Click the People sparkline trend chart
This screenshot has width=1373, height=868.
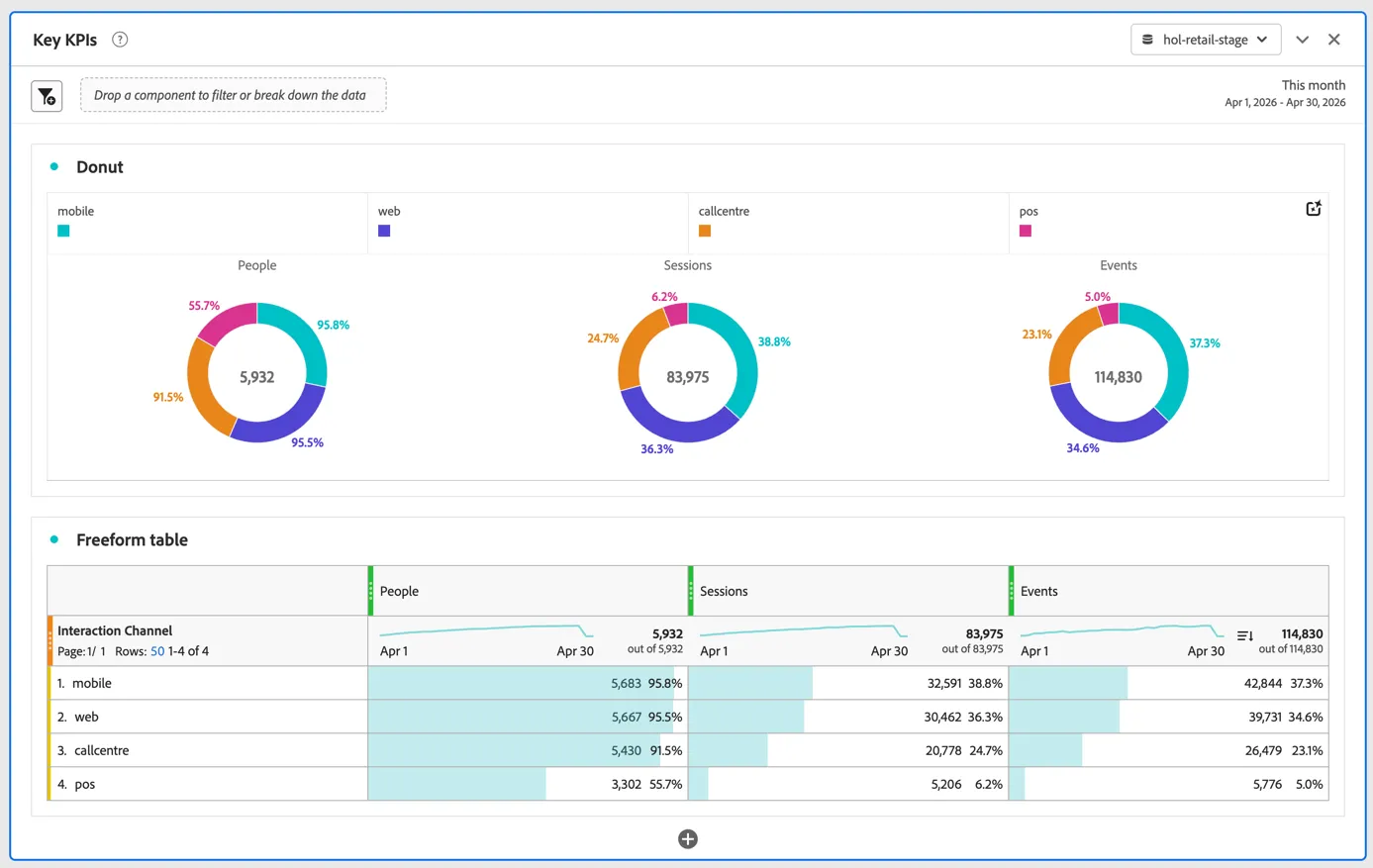point(486,630)
